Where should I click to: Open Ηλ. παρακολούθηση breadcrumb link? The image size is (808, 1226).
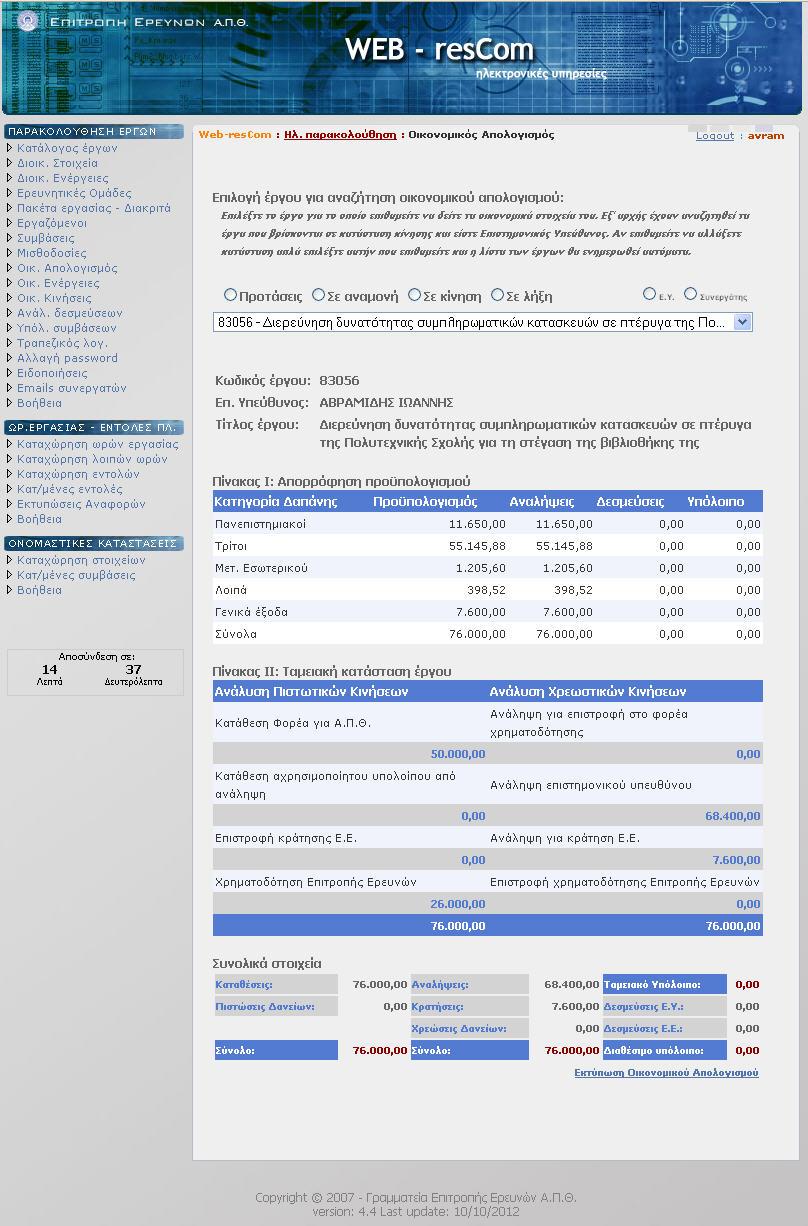click(x=340, y=135)
